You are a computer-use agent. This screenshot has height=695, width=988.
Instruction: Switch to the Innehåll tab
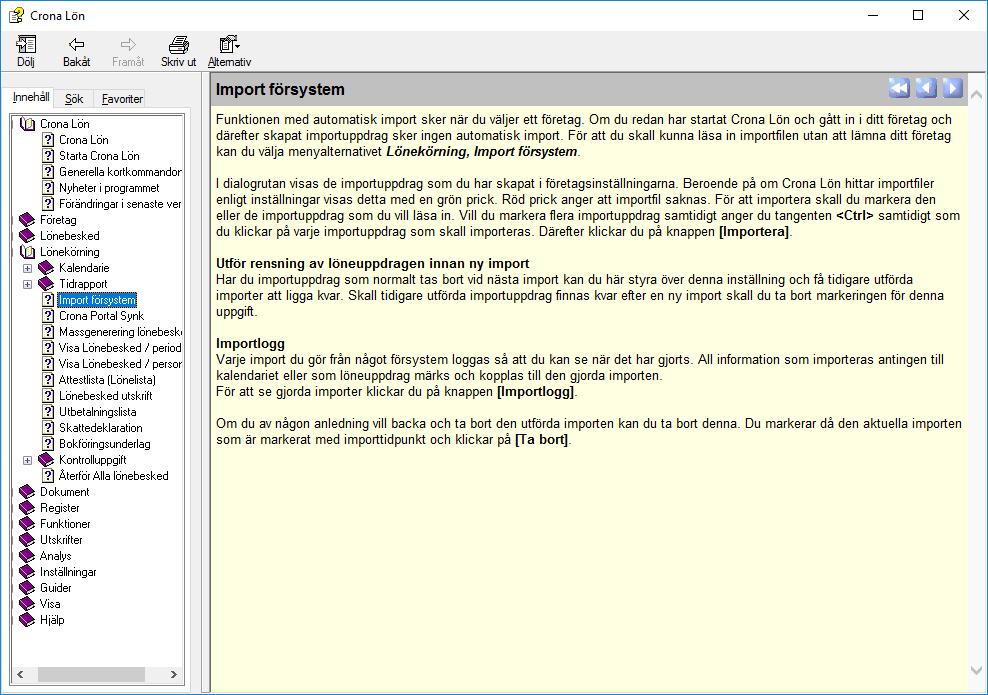tap(31, 97)
